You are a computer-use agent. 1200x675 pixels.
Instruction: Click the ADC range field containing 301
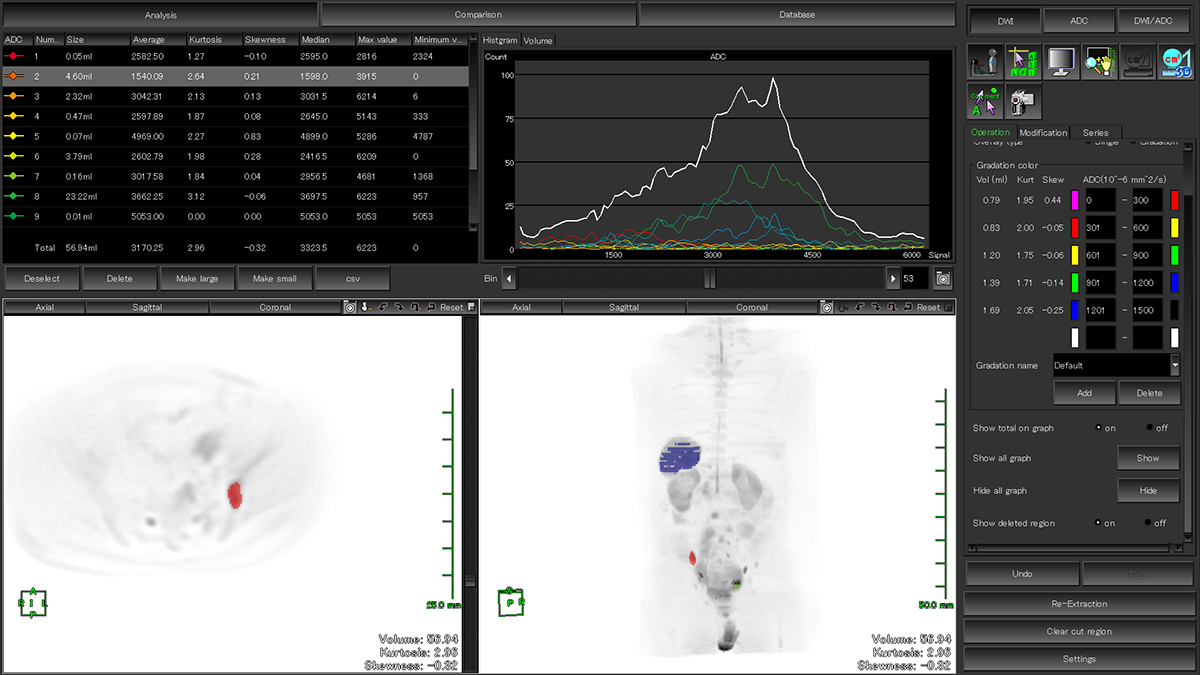[x=1099, y=228]
